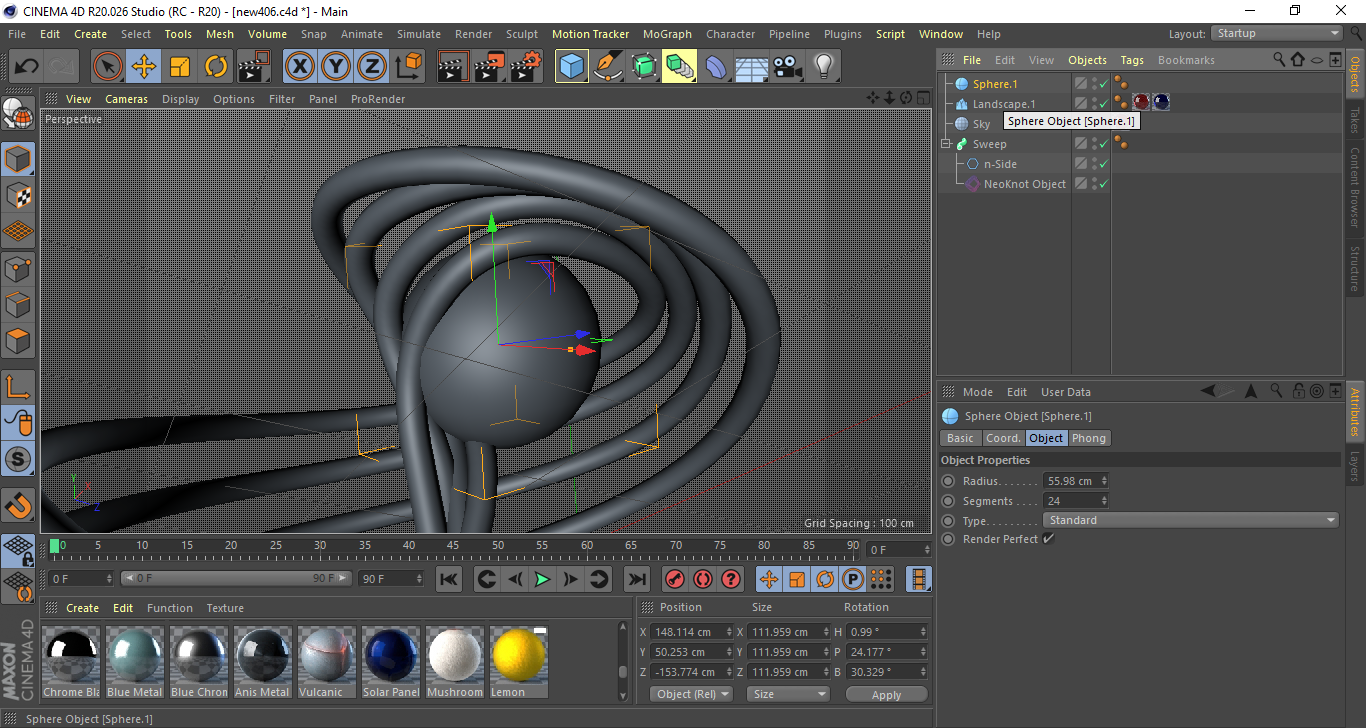1366x728 pixels.
Task: Open the Objects manager Tags menu
Action: point(1132,60)
